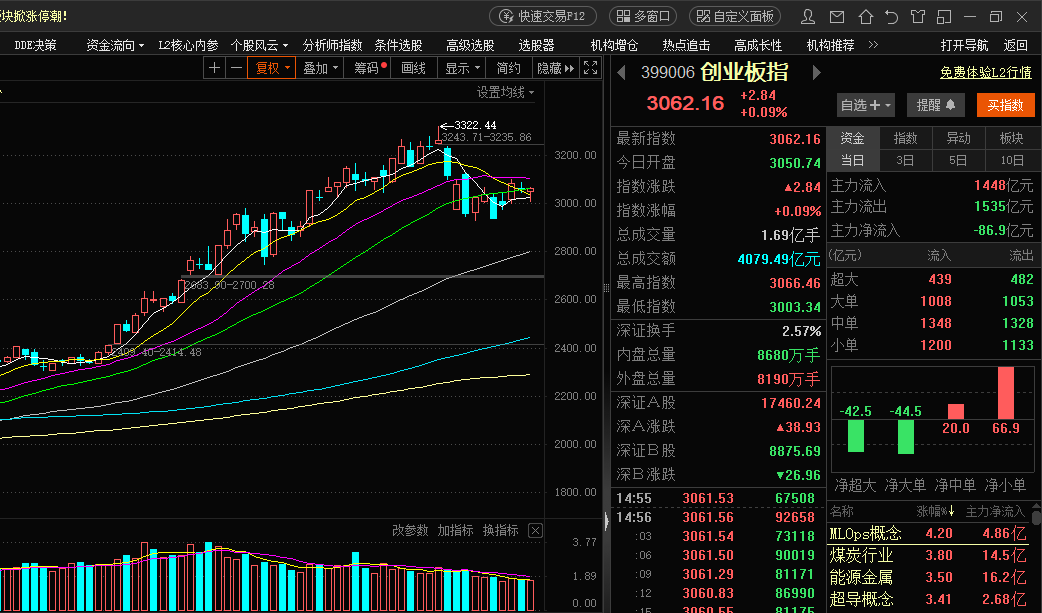Open the 多窗口 multi-window view

pyautogui.click(x=643, y=16)
